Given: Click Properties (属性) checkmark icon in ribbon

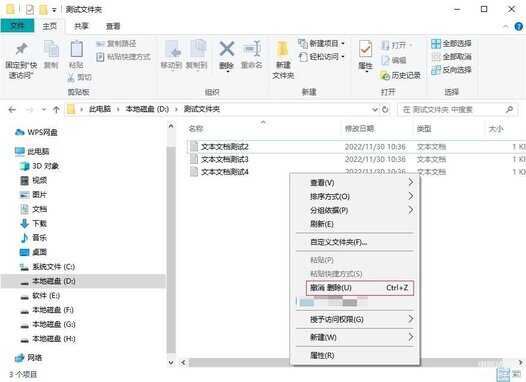Looking at the screenshot, I should pyautogui.click(x=365, y=50).
